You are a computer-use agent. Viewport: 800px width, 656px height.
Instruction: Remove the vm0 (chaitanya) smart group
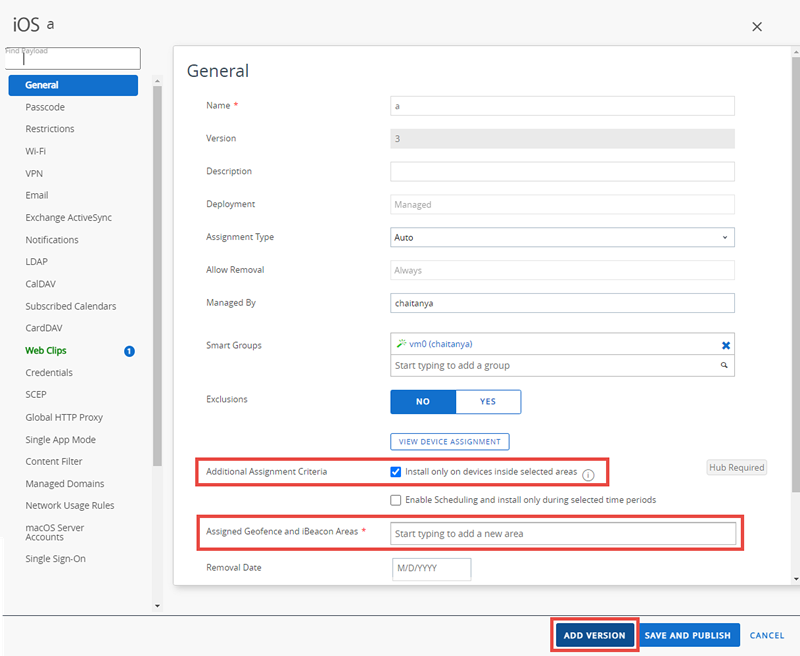pos(726,345)
